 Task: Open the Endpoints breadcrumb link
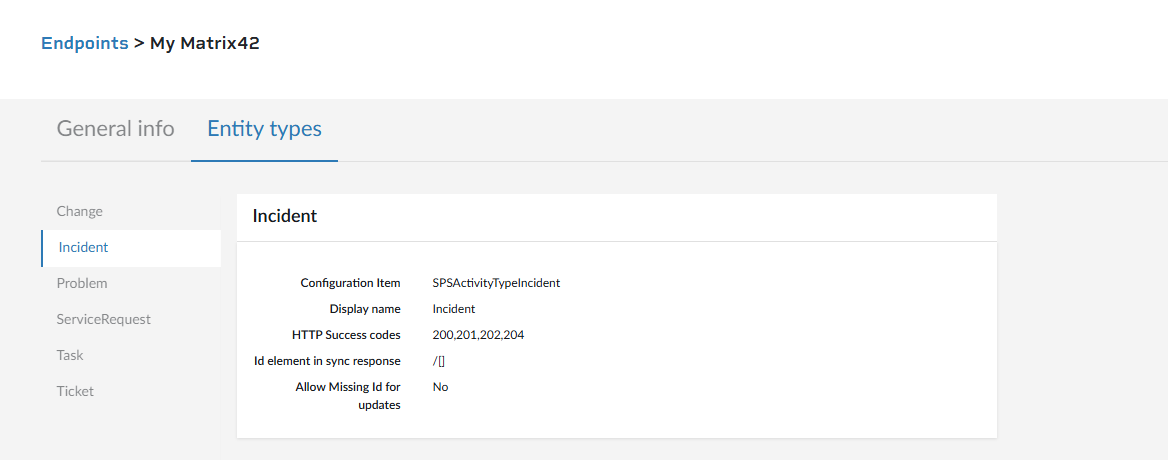(x=85, y=43)
